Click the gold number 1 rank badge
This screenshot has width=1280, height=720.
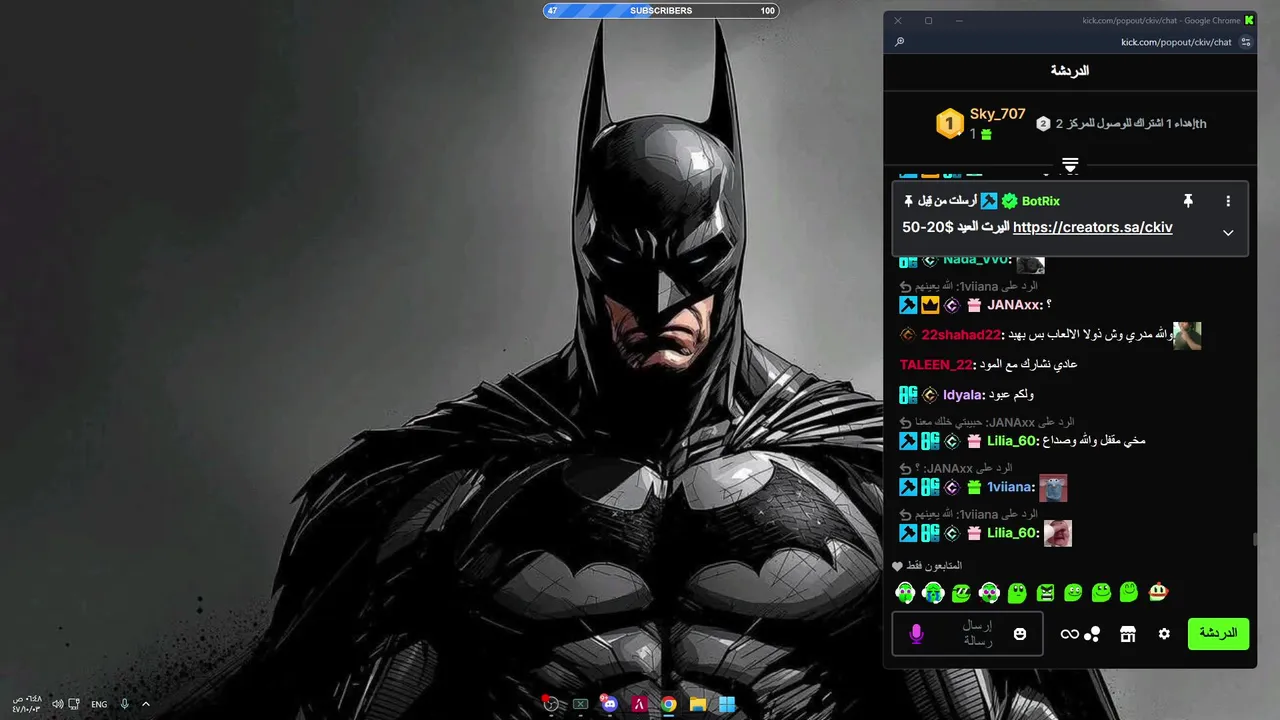click(x=949, y=124)
